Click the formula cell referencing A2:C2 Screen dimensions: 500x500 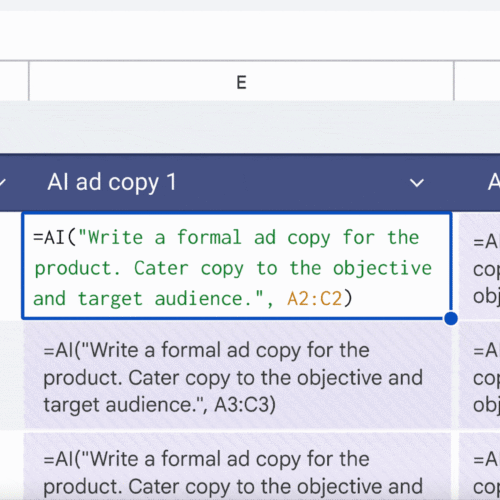[237, 266]
